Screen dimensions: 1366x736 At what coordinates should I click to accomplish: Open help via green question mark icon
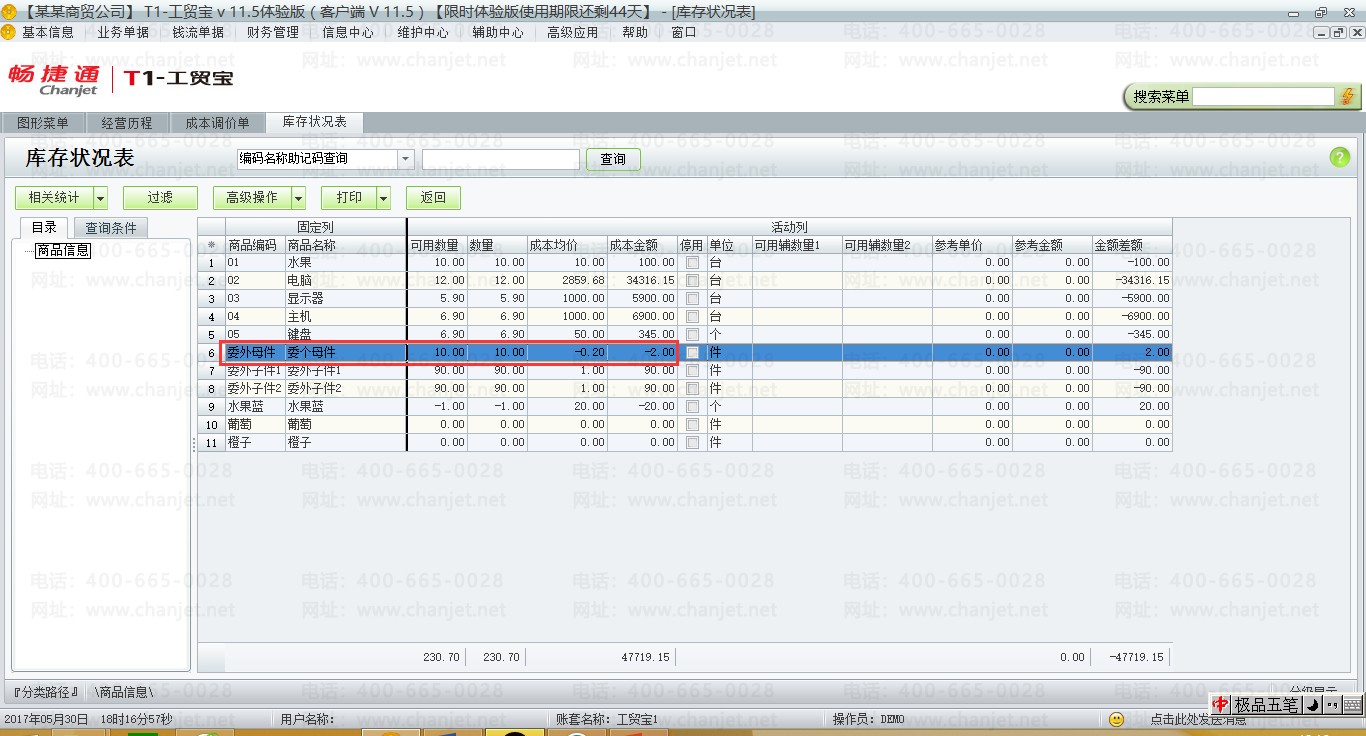click(x=1339, y=157)
